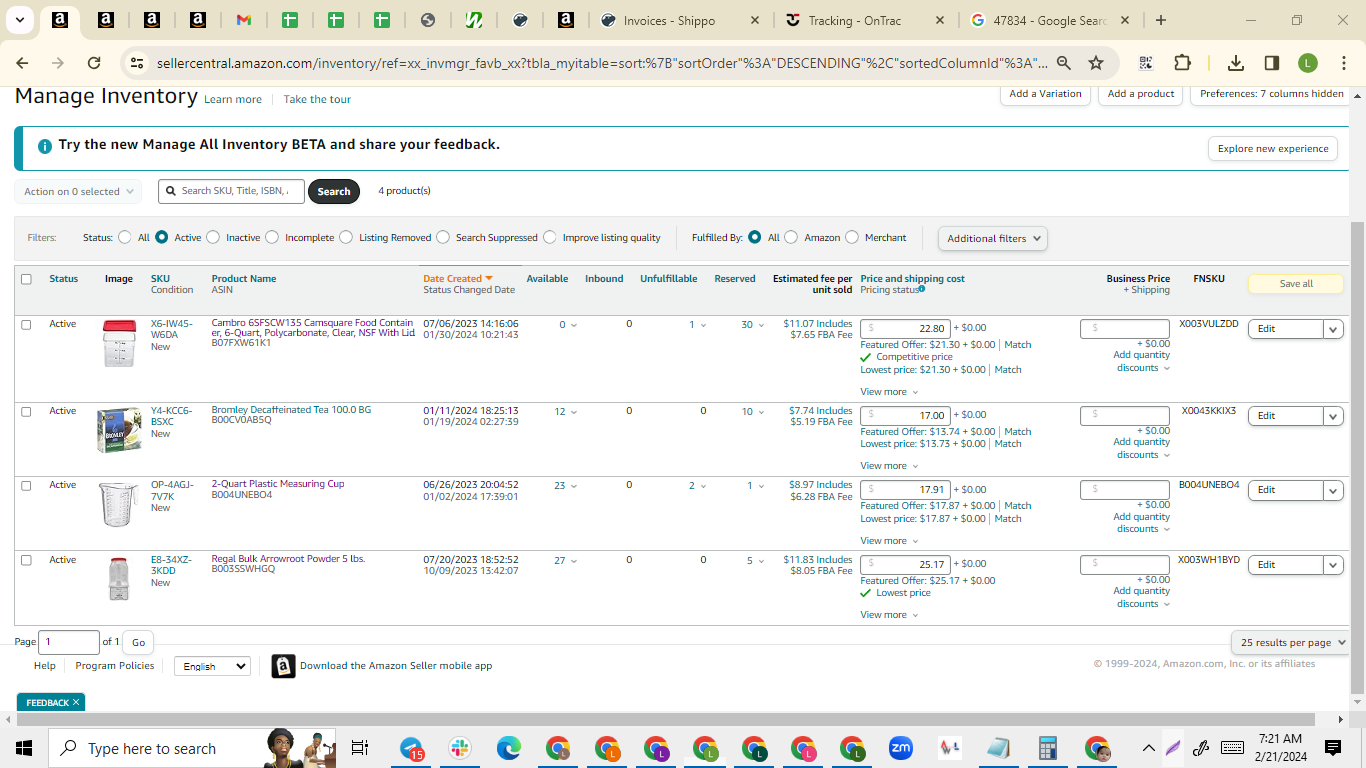Launch Microsoft Edge from the taskbar

click(x=509, y=748)
